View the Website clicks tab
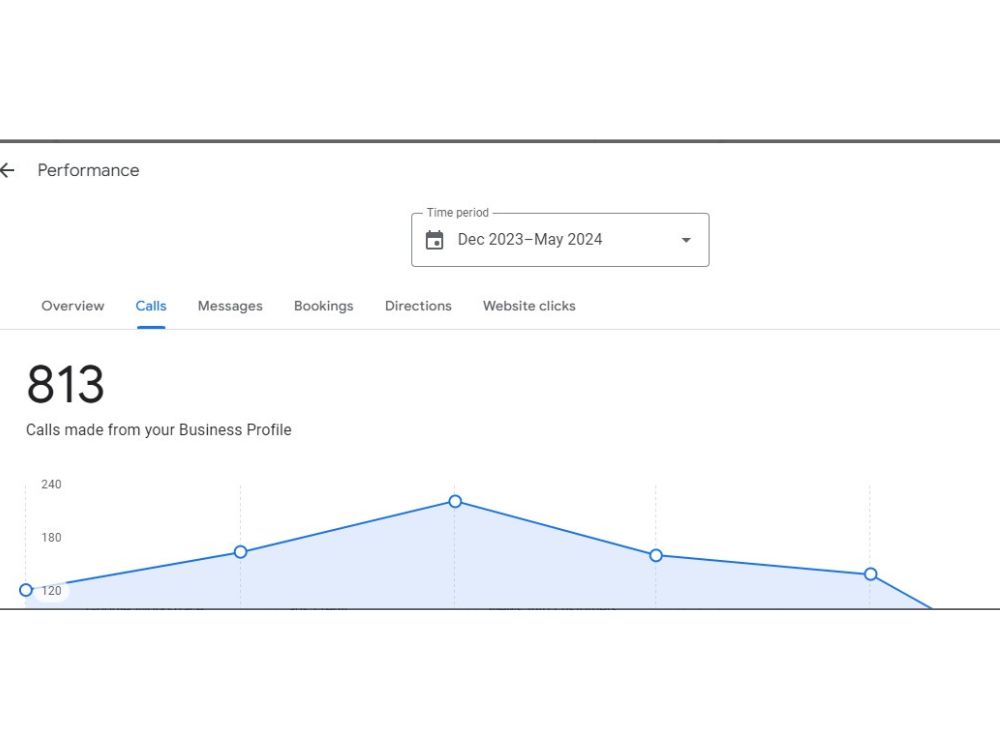The width and height of the screenshot is (1000, 750). [529, 306]
